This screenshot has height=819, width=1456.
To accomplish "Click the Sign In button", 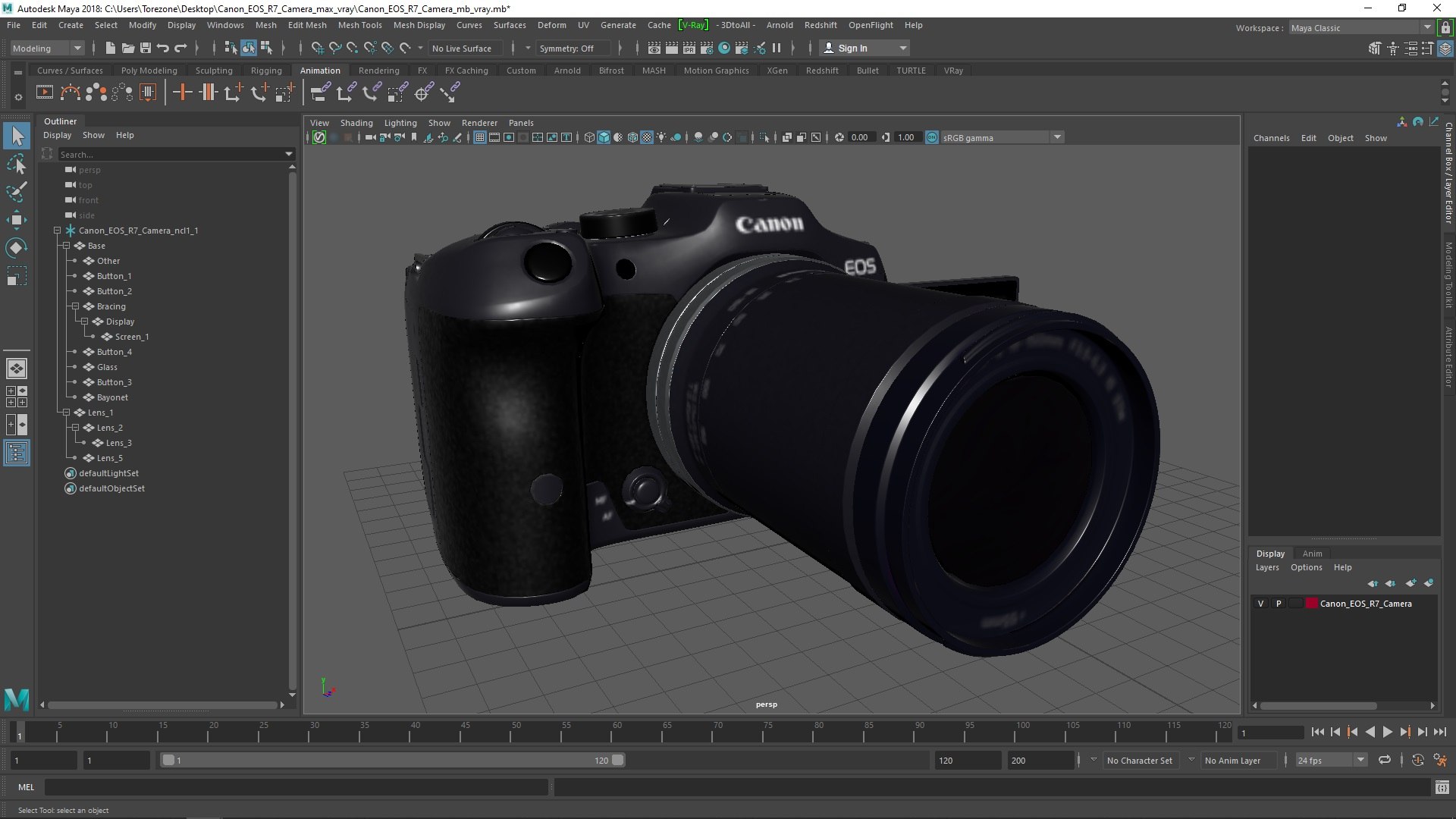I will click(864, 48).
